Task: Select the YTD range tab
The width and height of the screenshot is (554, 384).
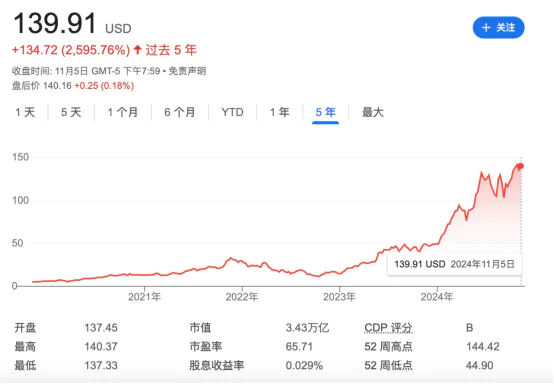Action: coord(232,112)
